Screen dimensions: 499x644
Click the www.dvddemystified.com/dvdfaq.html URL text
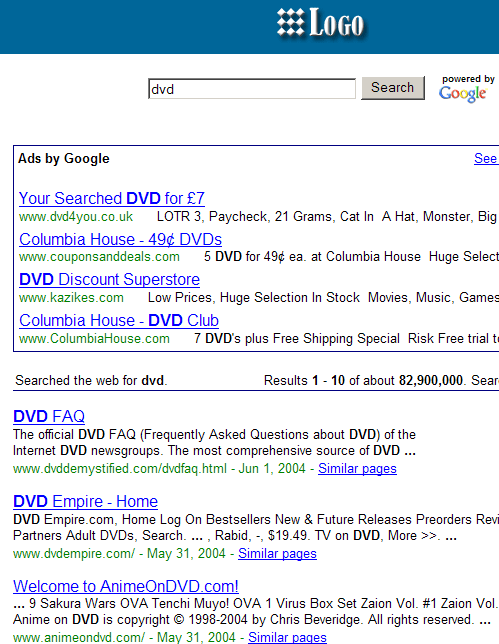coord(120,469)
